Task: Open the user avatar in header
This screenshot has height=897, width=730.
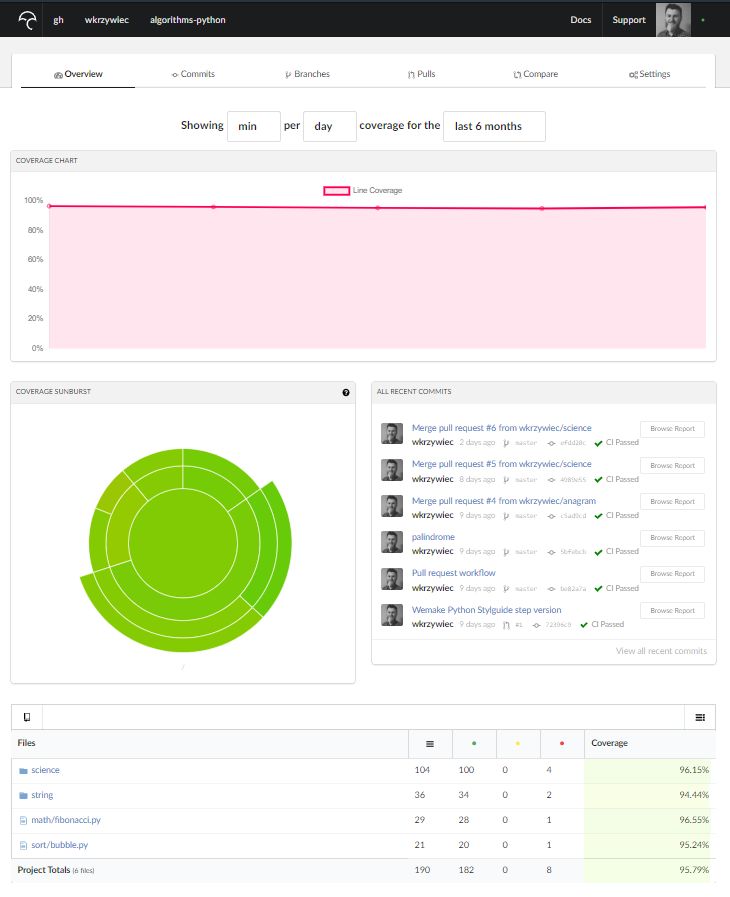Action: click(673, 20)
